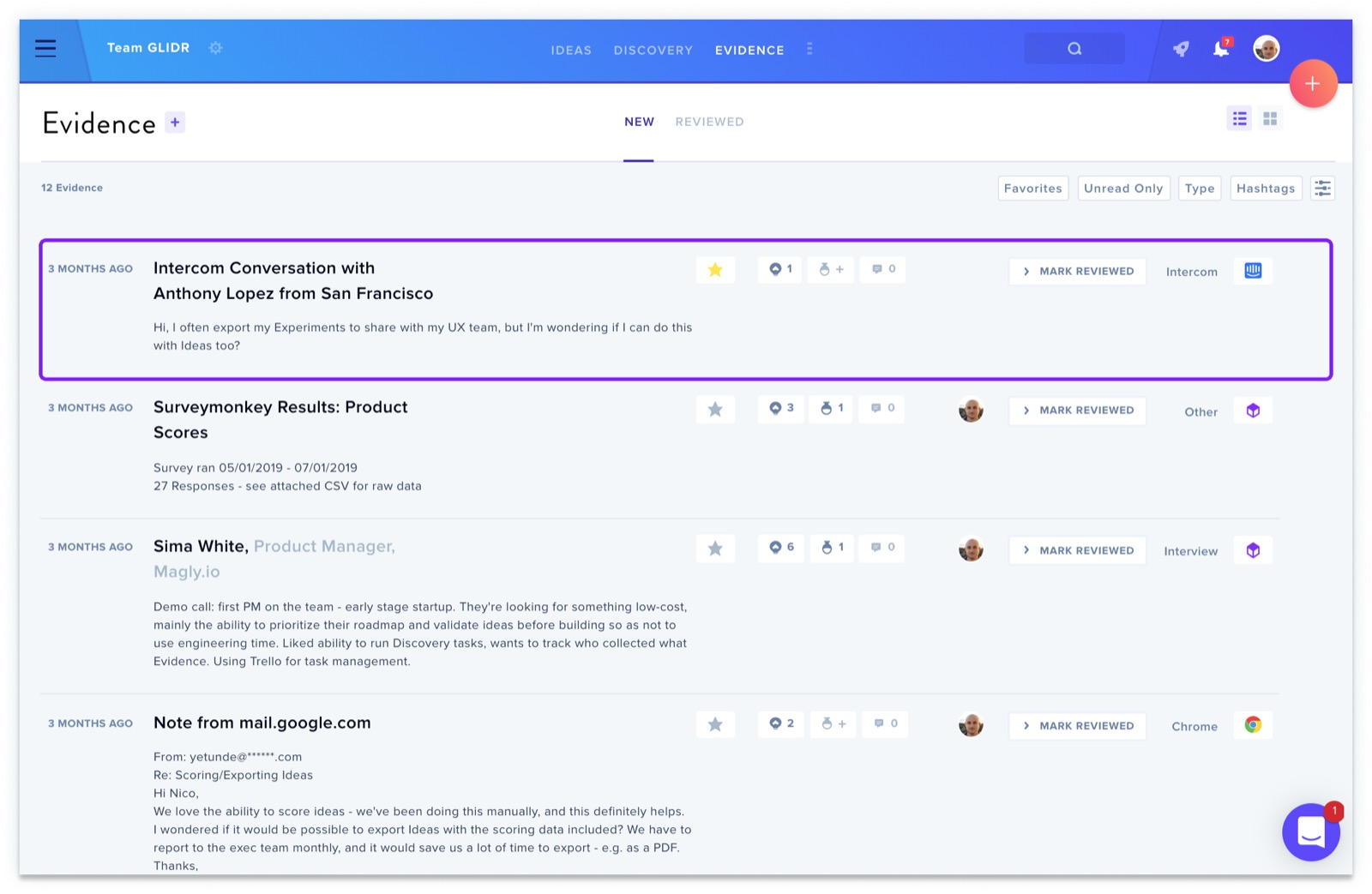
Task: Open the hamburger navigation menu
Action: coord(45,48)
